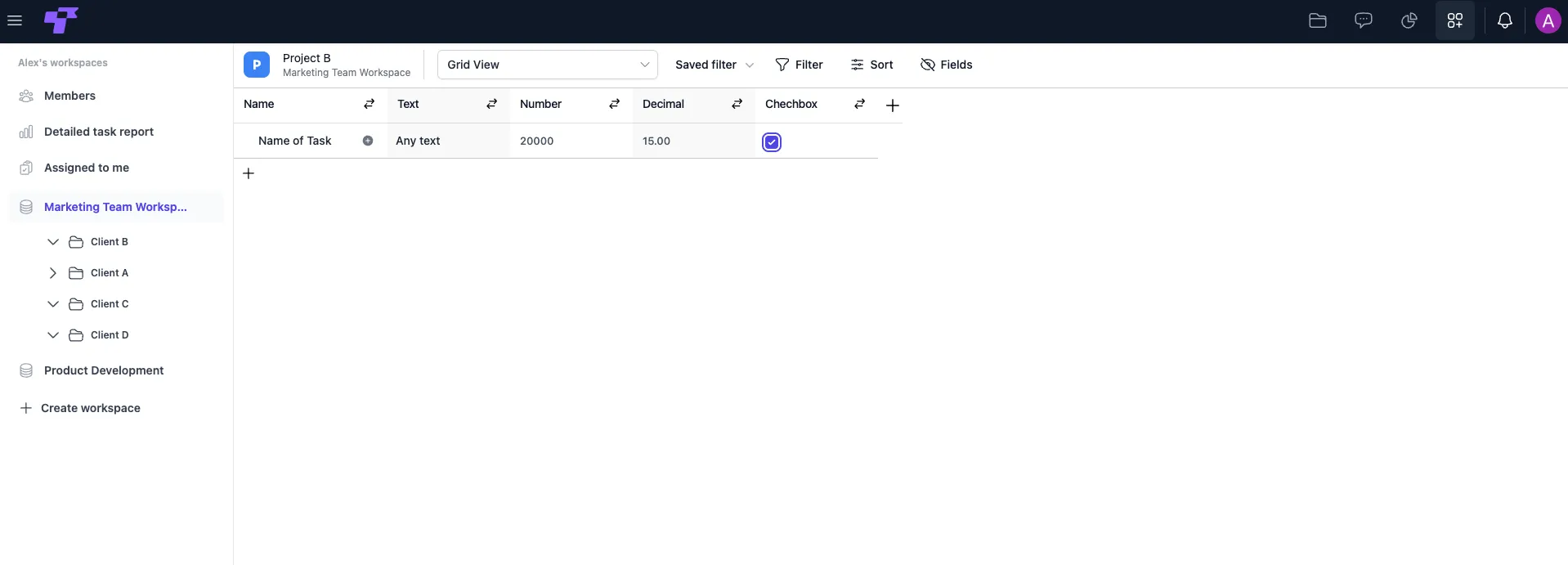1568x565 pixels.
Task: Toggle Fields visibility options
Action: pos(946,65)
